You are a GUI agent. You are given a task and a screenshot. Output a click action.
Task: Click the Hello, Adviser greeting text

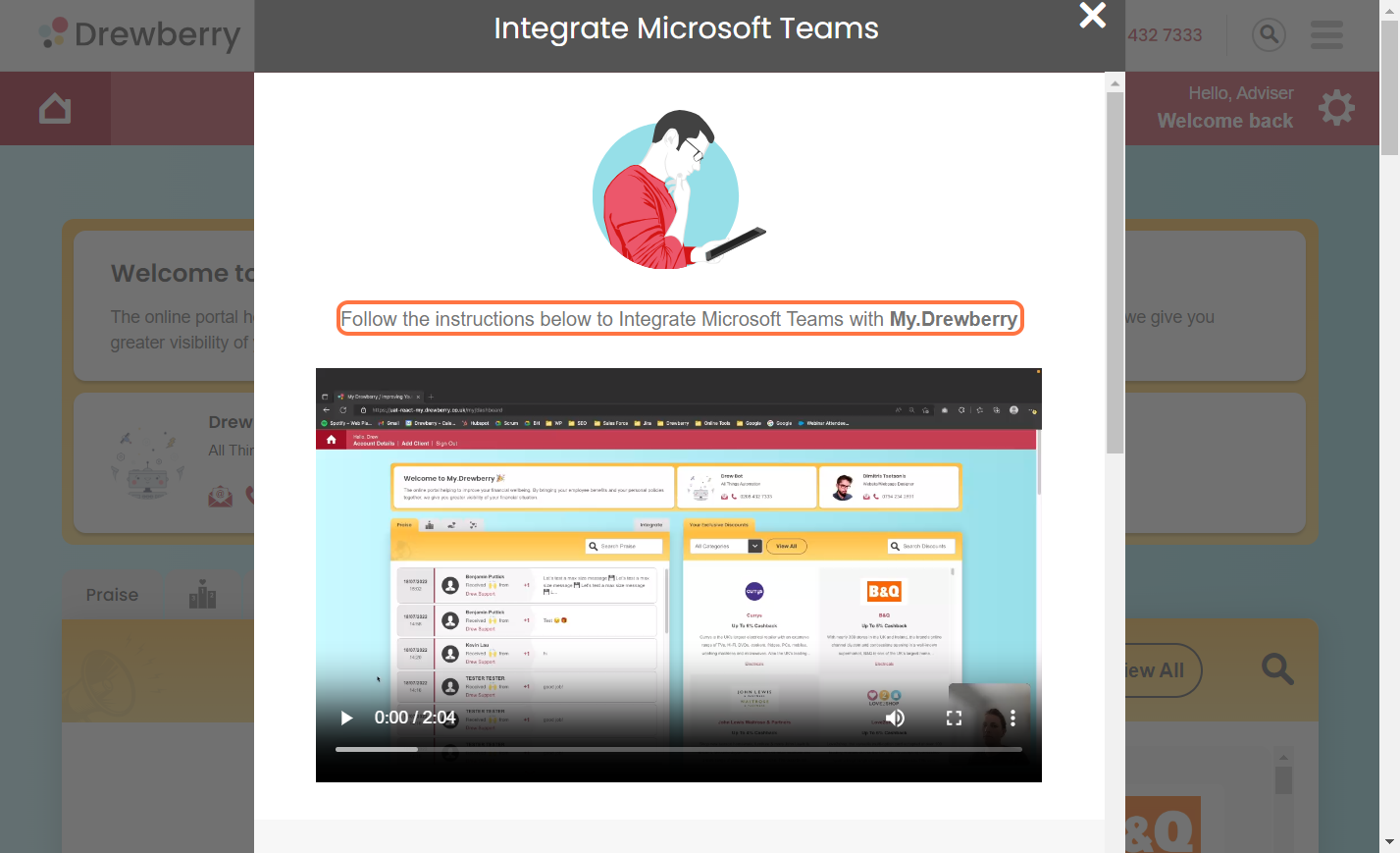coord(1241,93)
